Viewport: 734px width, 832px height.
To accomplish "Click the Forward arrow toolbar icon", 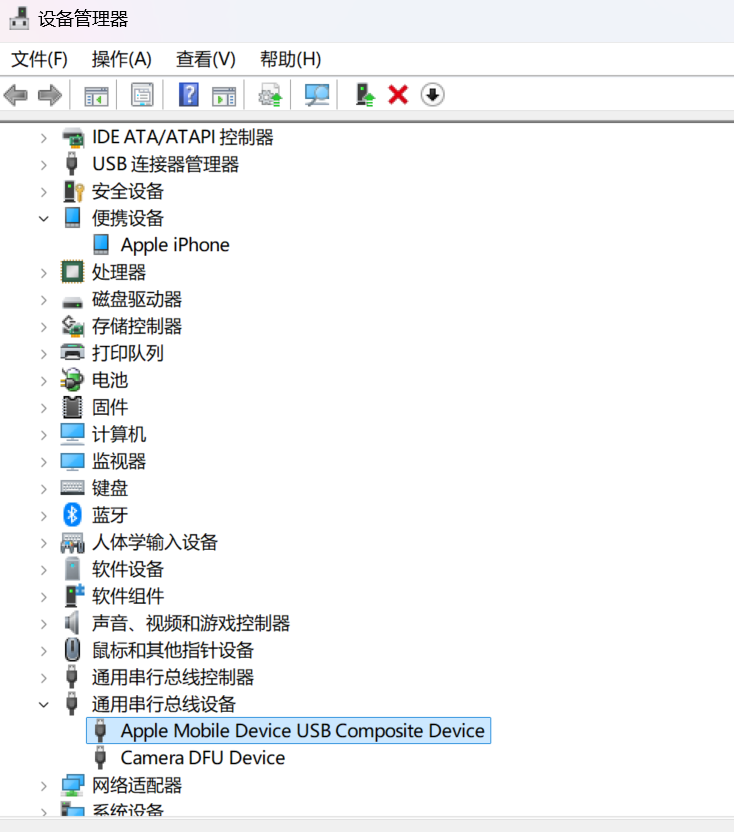I will point(50,96).
